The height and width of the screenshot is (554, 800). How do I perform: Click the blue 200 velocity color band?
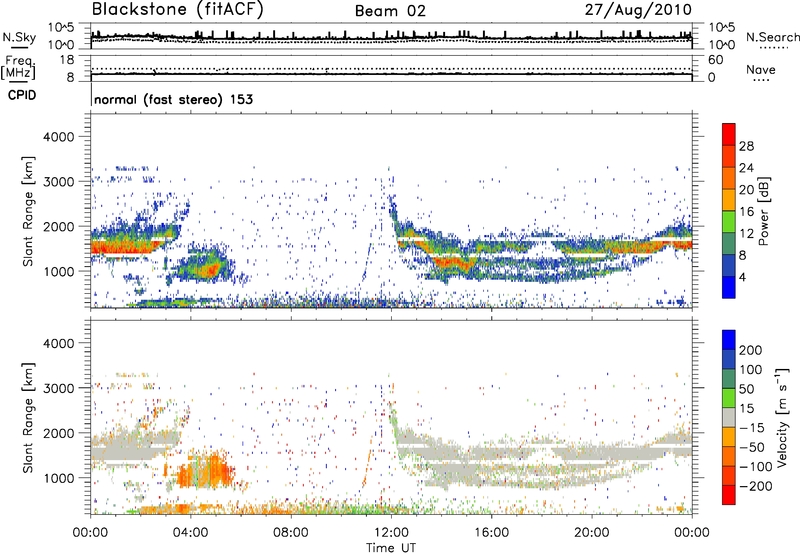[729, 340]
